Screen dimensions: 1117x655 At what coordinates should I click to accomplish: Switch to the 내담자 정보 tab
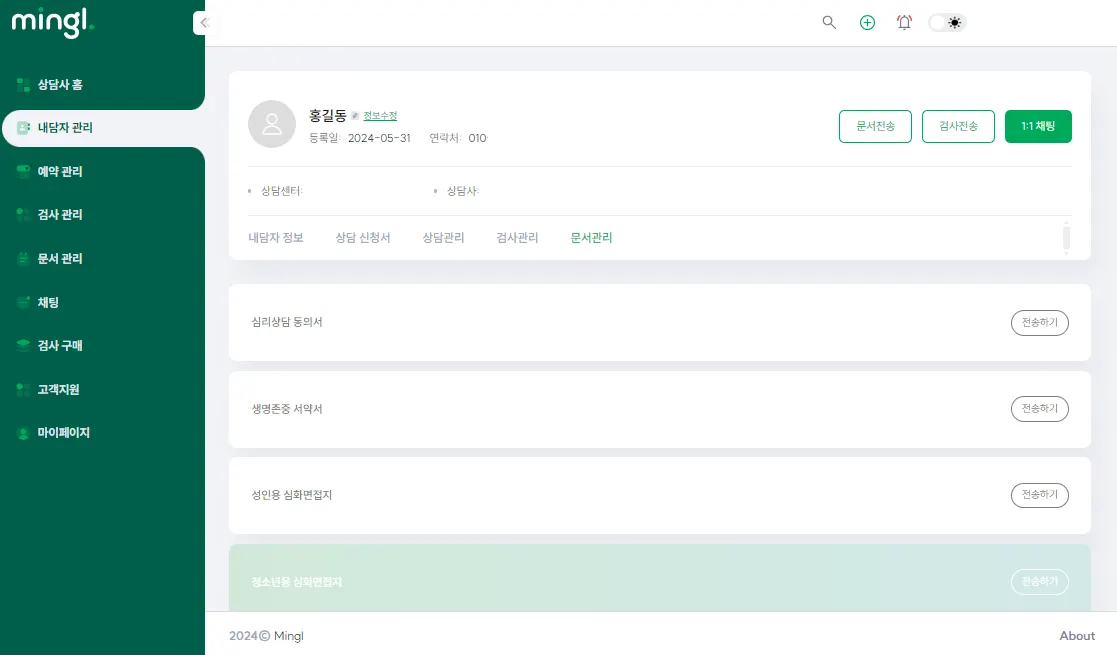click(276, 238)
